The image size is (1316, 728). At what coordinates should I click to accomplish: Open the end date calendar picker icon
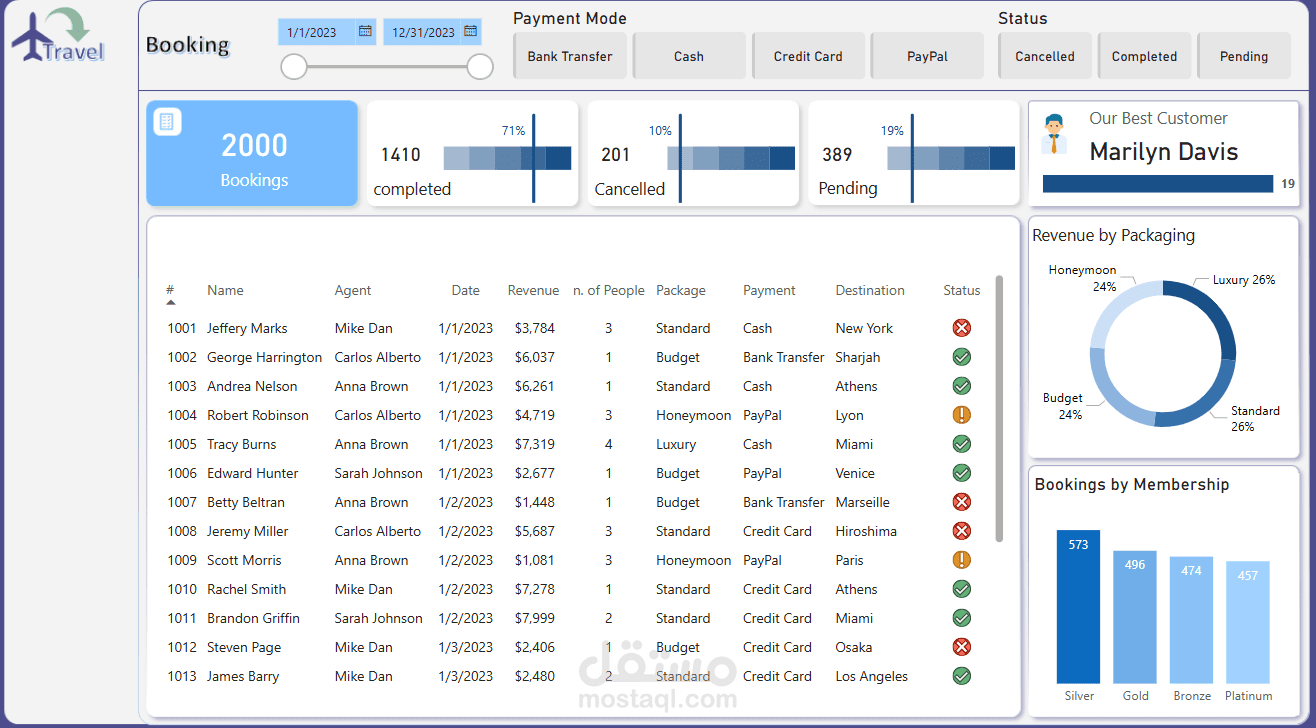coord(470,31)
